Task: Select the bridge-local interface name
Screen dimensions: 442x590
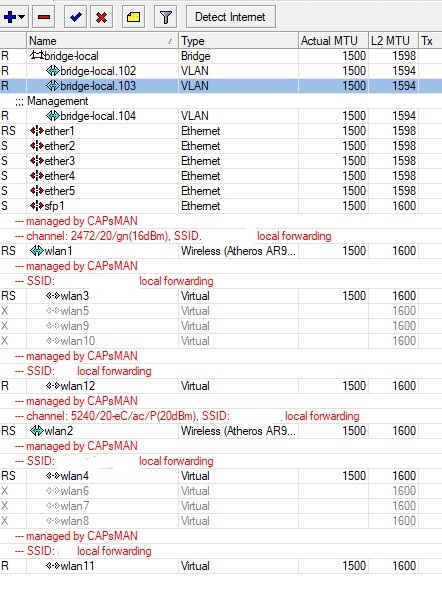Action: [71, 56]
